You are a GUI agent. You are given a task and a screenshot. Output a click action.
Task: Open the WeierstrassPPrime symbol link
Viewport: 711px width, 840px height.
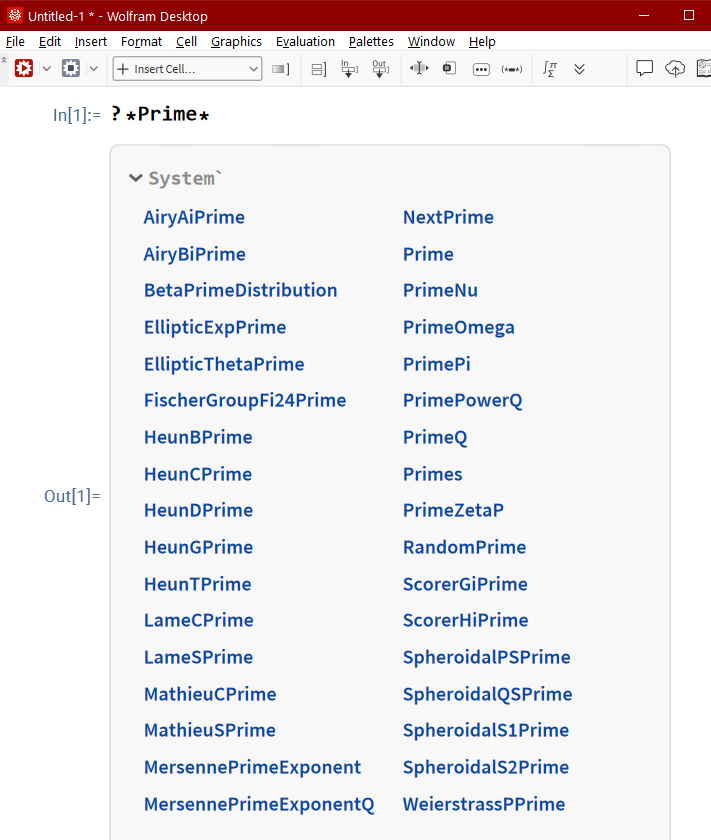pyautogui.click(x=484, y=804)
